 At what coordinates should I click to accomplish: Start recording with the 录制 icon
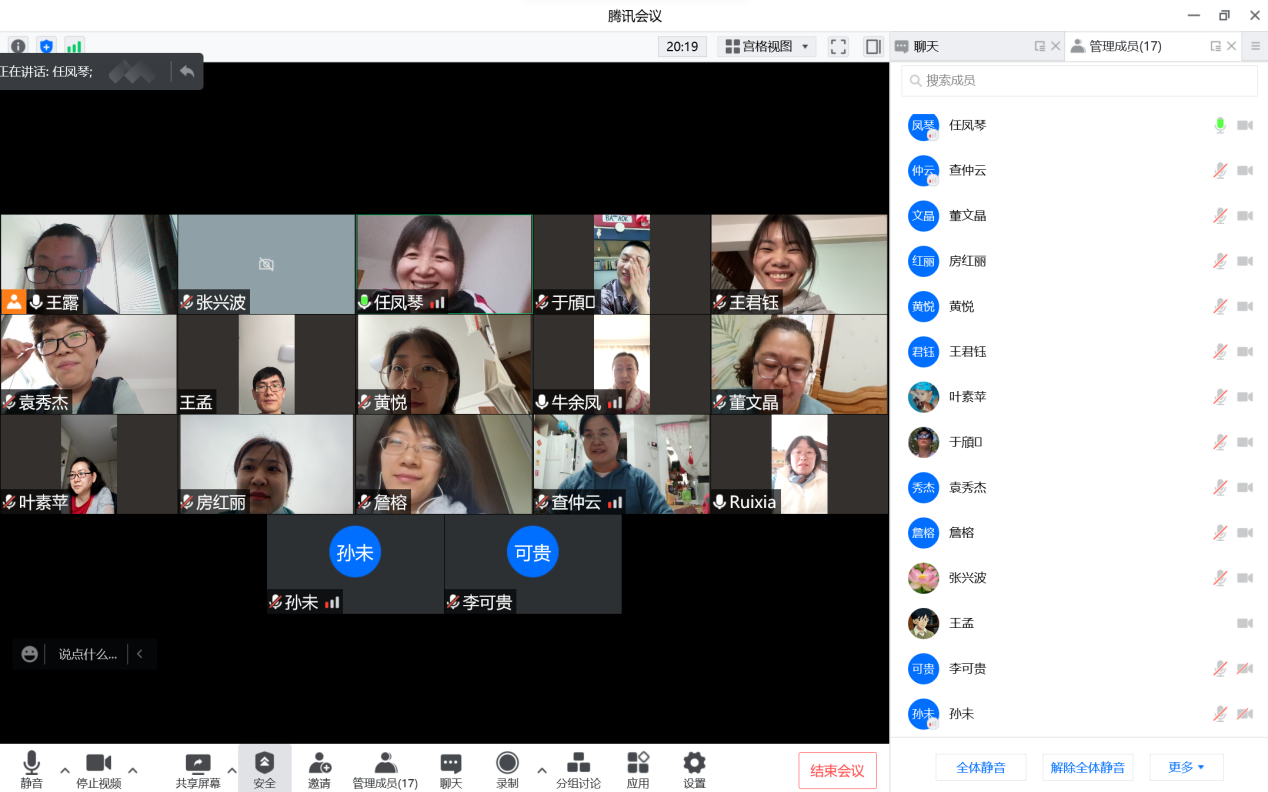point(507,764)
